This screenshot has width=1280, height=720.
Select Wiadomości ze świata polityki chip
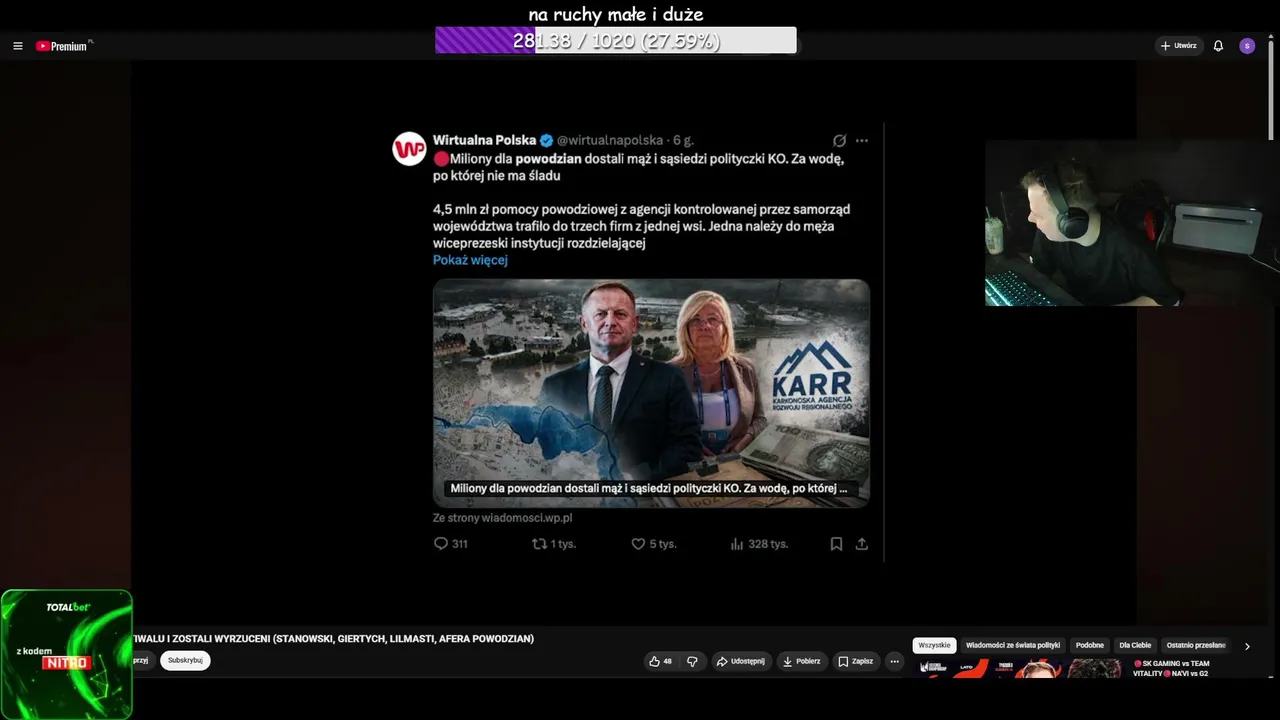1013,646
